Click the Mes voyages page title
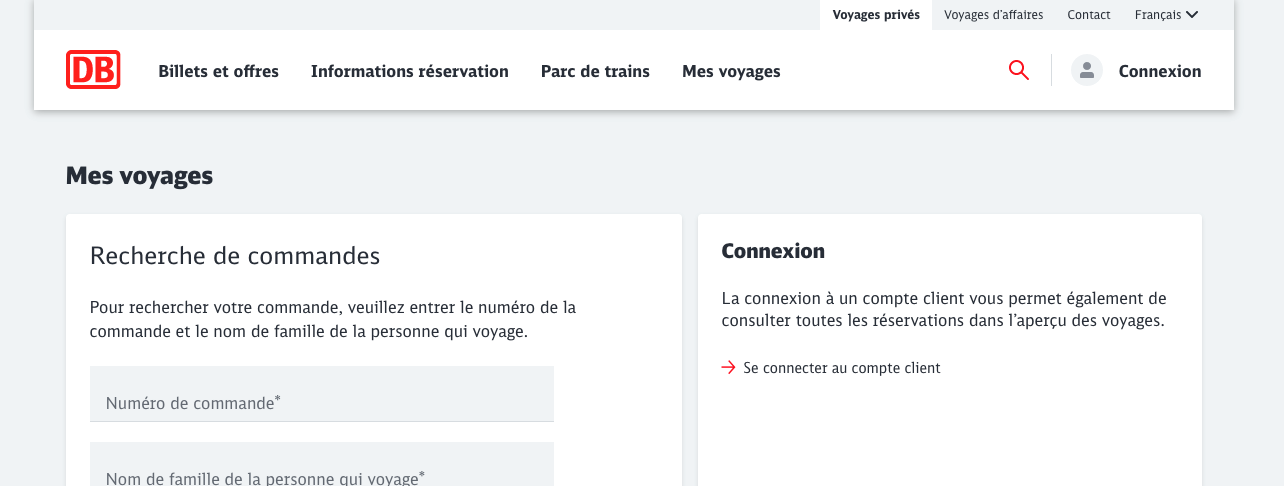This screenshot has width=1284, height=486. coord(139,176)
